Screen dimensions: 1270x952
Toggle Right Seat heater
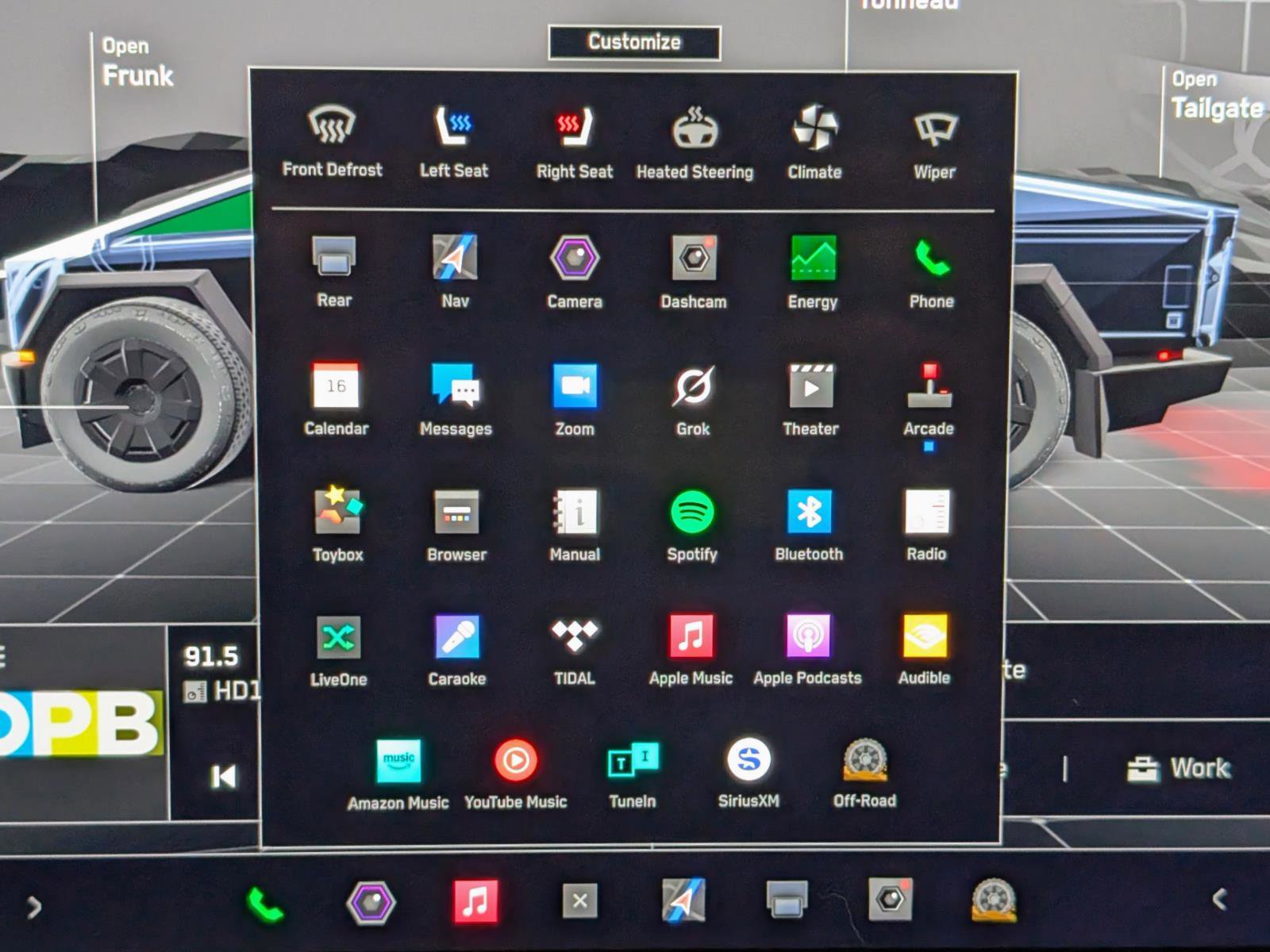[x=574, y=143]
